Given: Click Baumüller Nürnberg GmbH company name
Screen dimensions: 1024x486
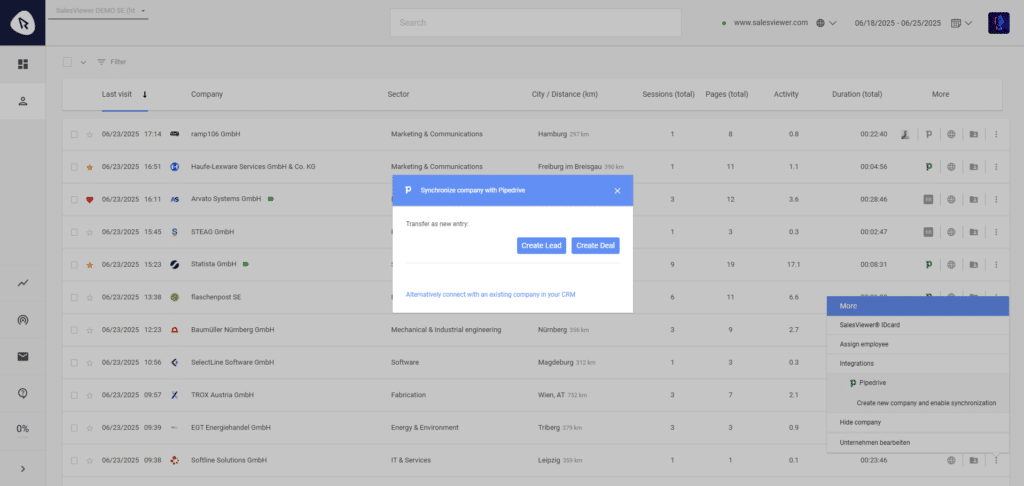Looking at the screenshot, I should 232,330.
